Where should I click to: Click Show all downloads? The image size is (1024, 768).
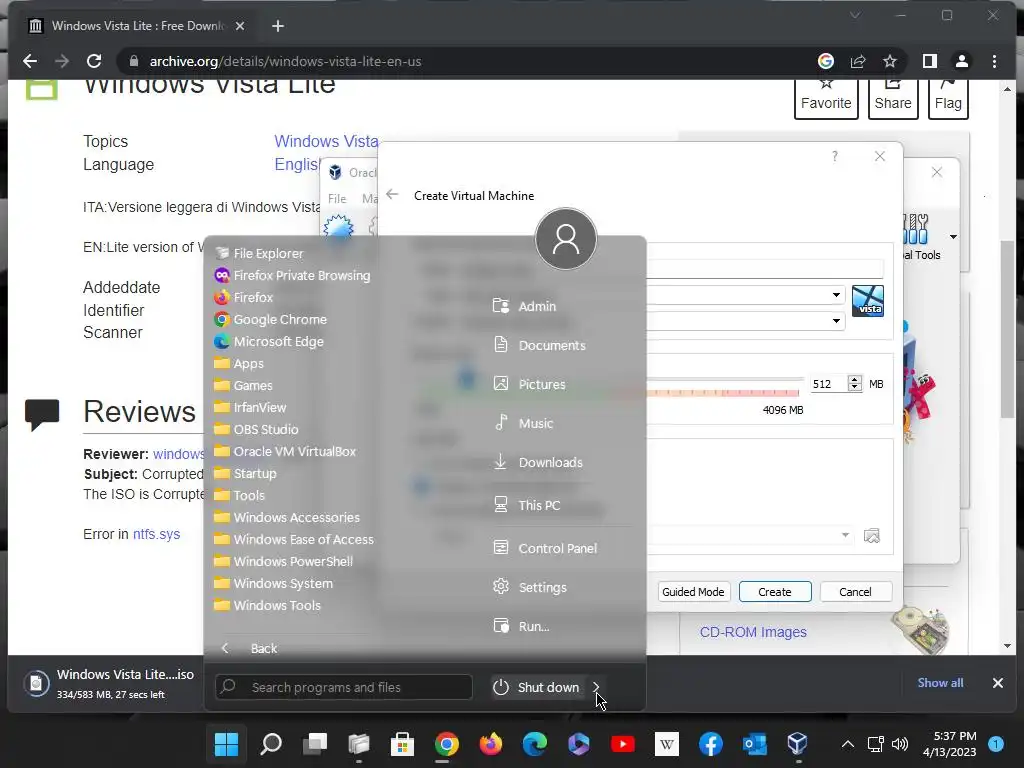click(x=940, y=682)
